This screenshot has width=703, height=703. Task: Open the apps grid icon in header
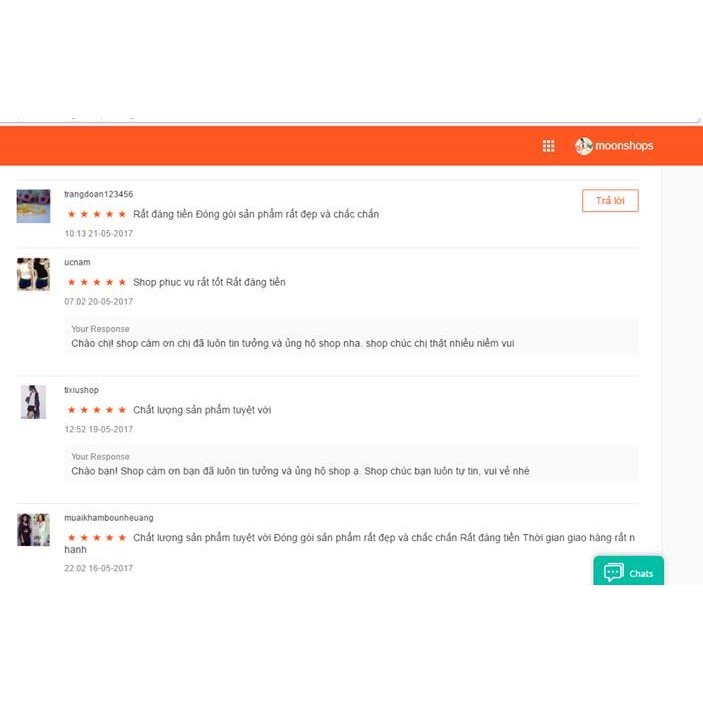[x=548, y=146]
